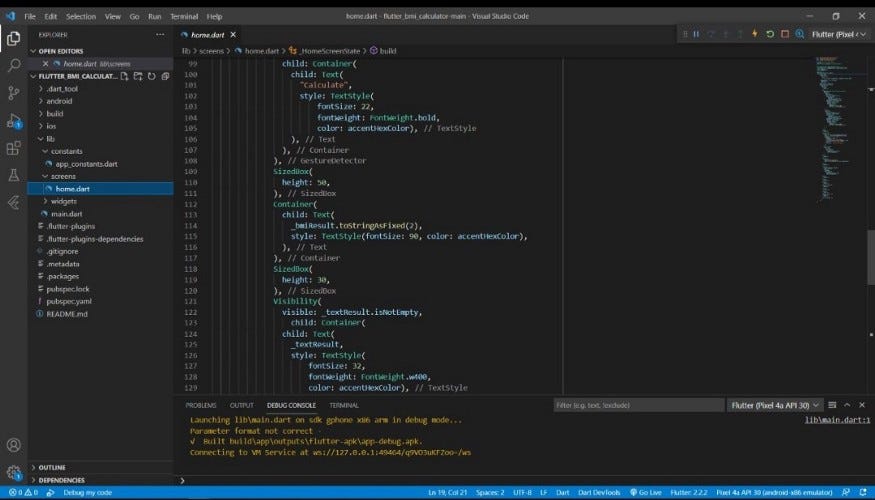Open pubspec.yaml file
The height and width of the screenshot is (500, 875).
[69, 301]
